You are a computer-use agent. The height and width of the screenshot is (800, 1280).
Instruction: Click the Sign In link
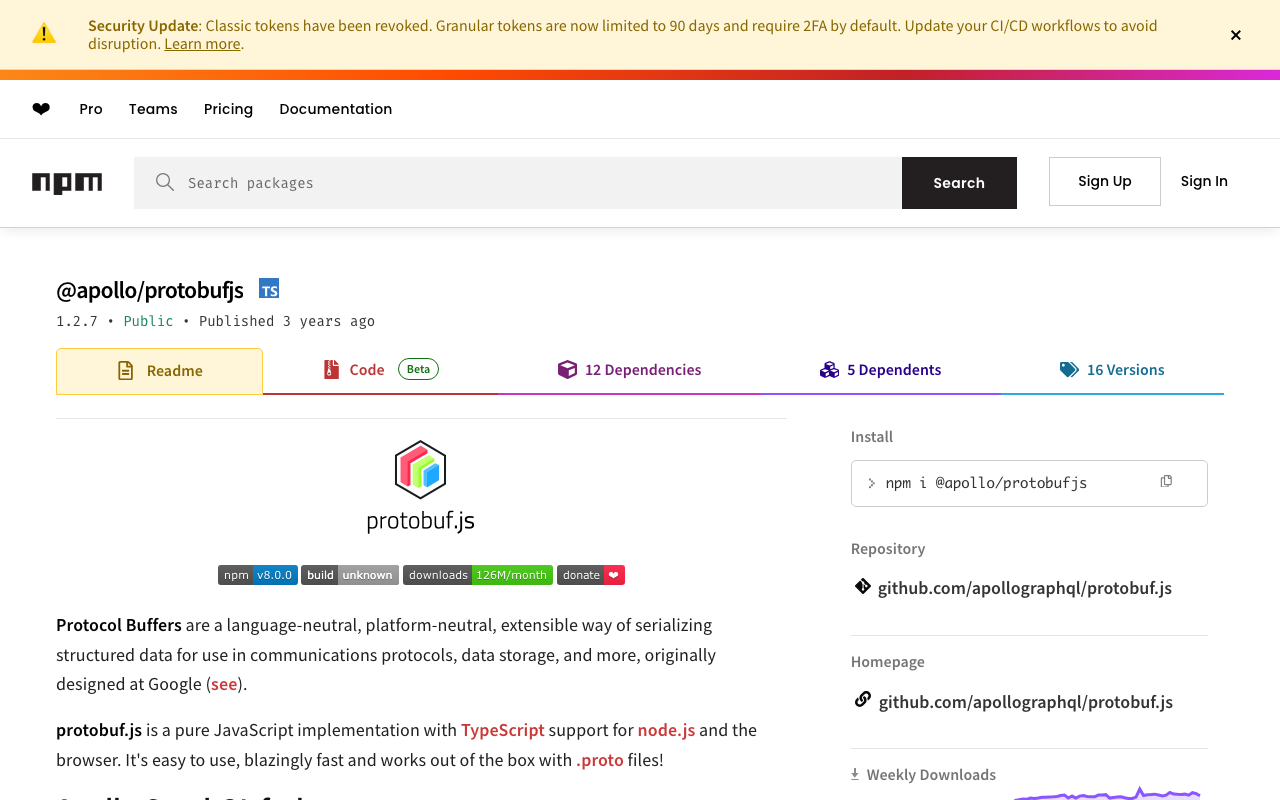click(x=1204, y=181)
